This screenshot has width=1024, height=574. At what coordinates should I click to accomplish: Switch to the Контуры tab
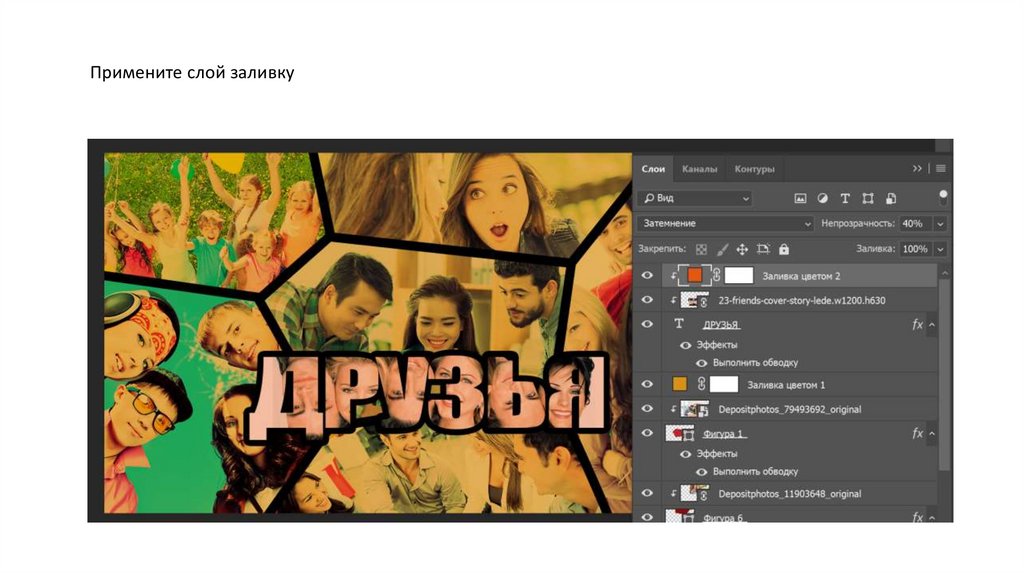coord(754,169)
